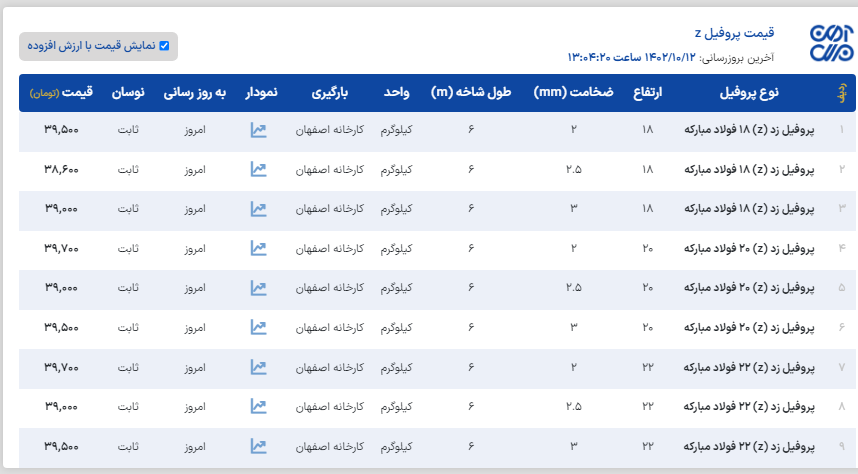
Task: Toggle the نمایش قیمت با ارزش افزوده checkbox
Action: 164,46
